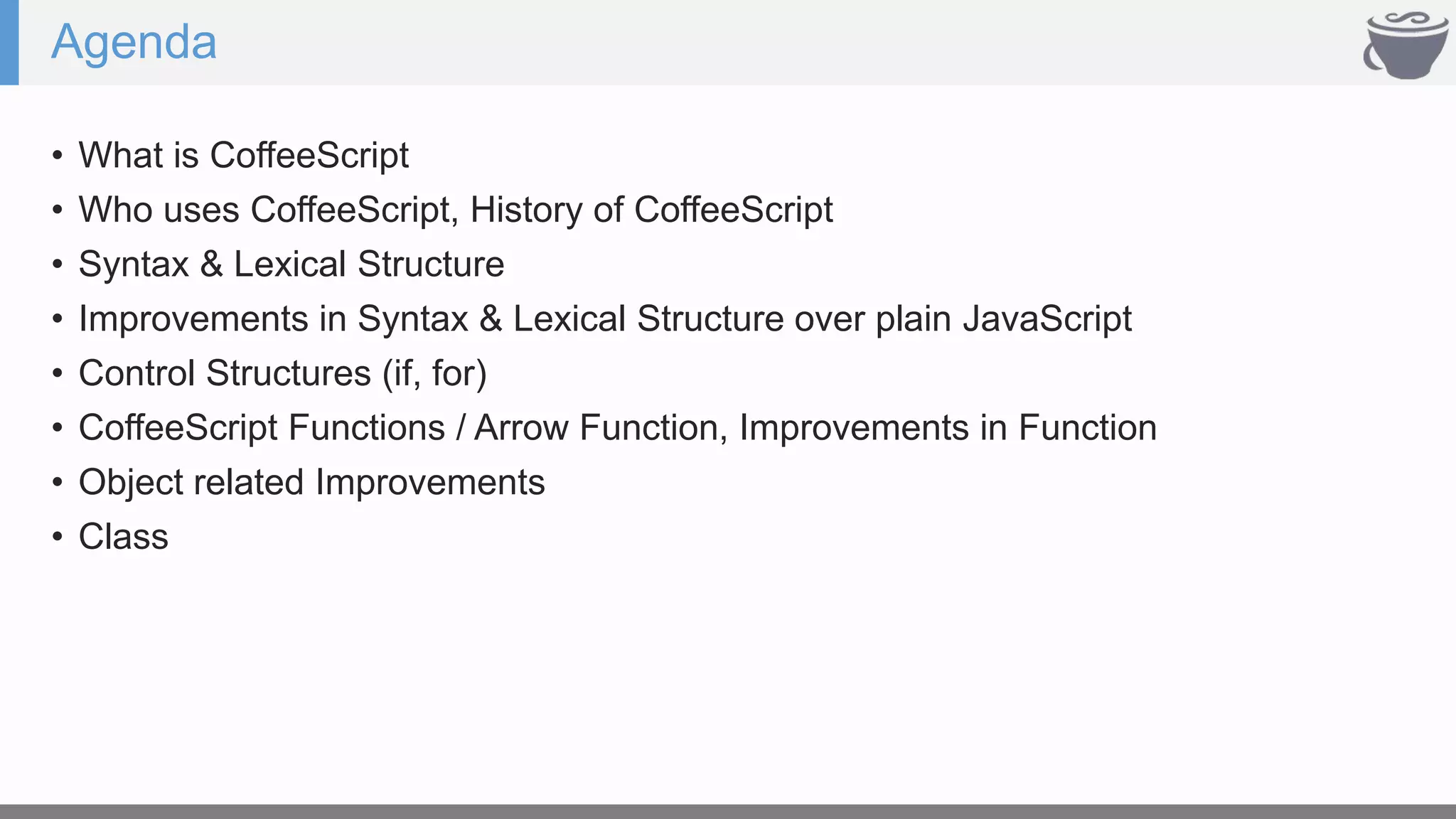Screen dimensions: 1456x819
Task: Select the "What is CoffeeScript" bullet
Action: 243,155
